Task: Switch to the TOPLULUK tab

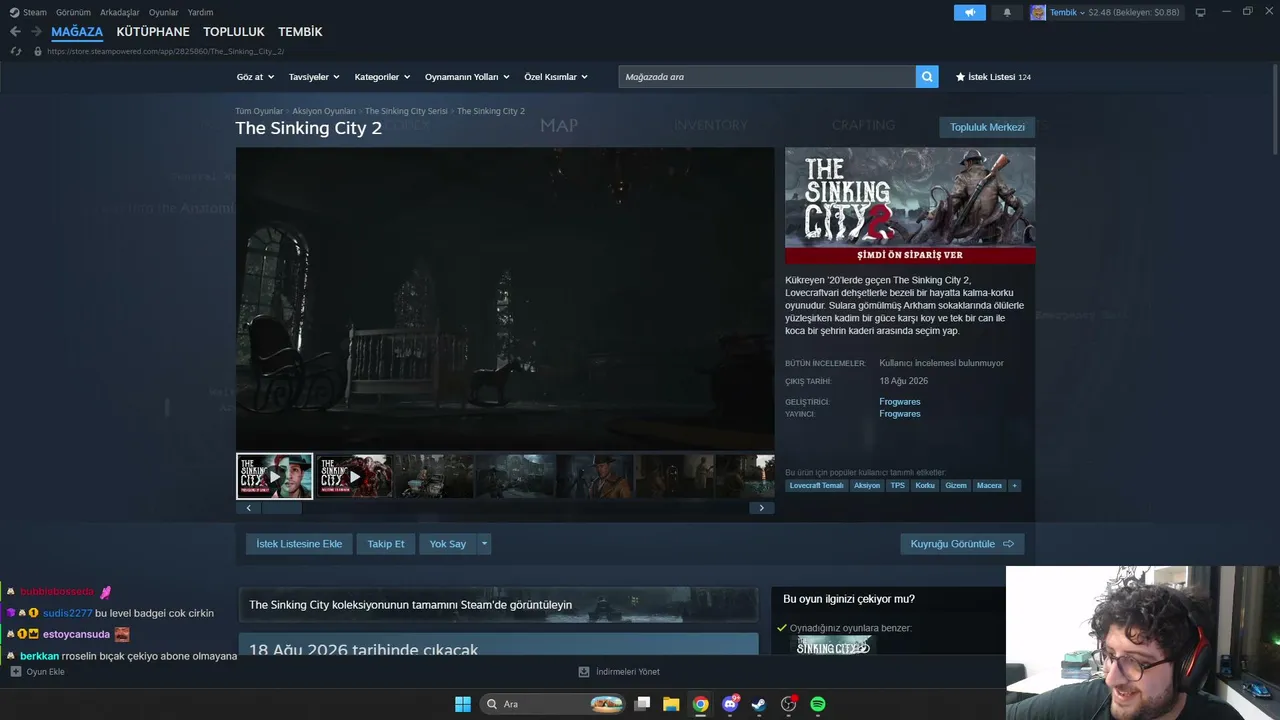Action: 234,32
